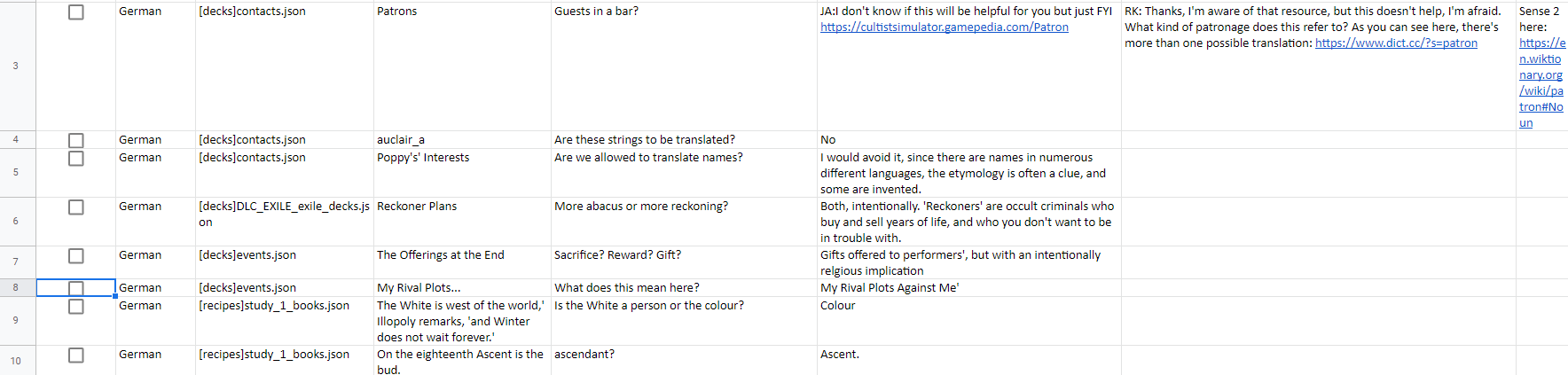This screenshot has width=1568, height=375.
Task: Open the dict.cc patron link
Action: 1396,43
